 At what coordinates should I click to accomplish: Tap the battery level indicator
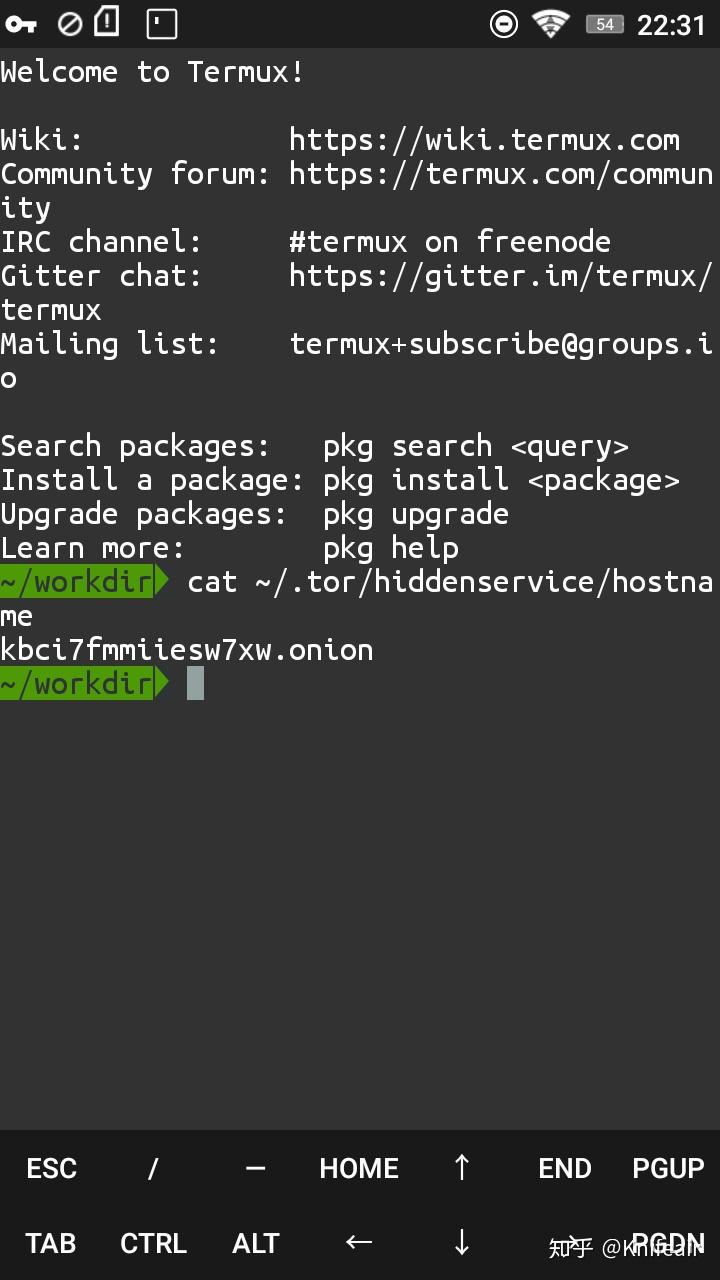coord(604,24)
